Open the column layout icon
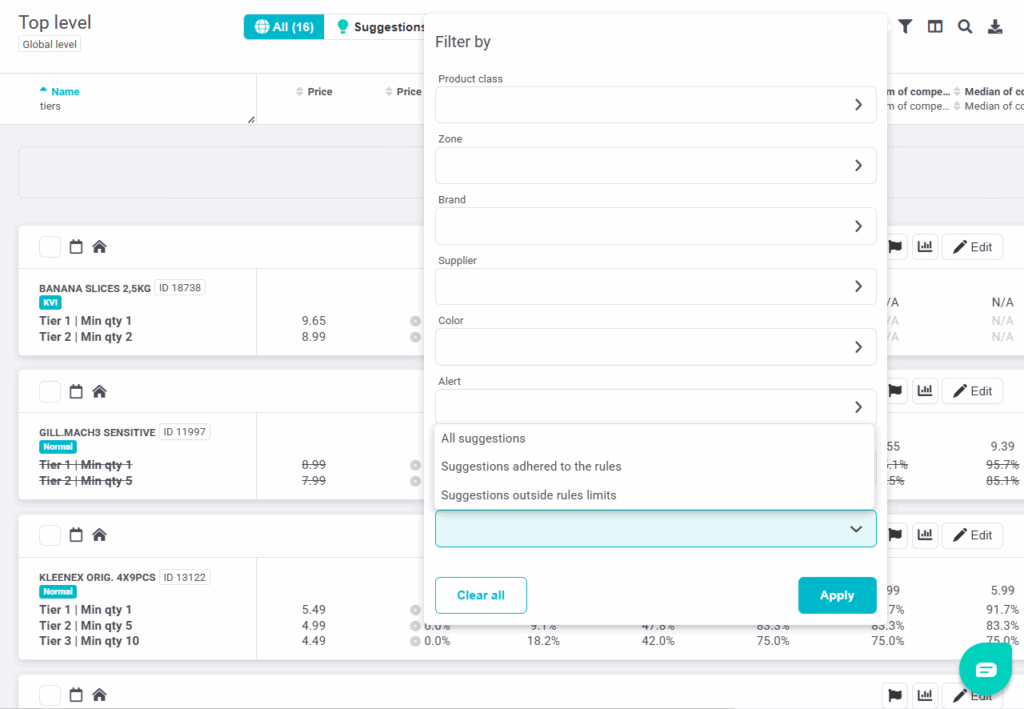This screenshot has height=709, width=1024. tap(935, 27)
